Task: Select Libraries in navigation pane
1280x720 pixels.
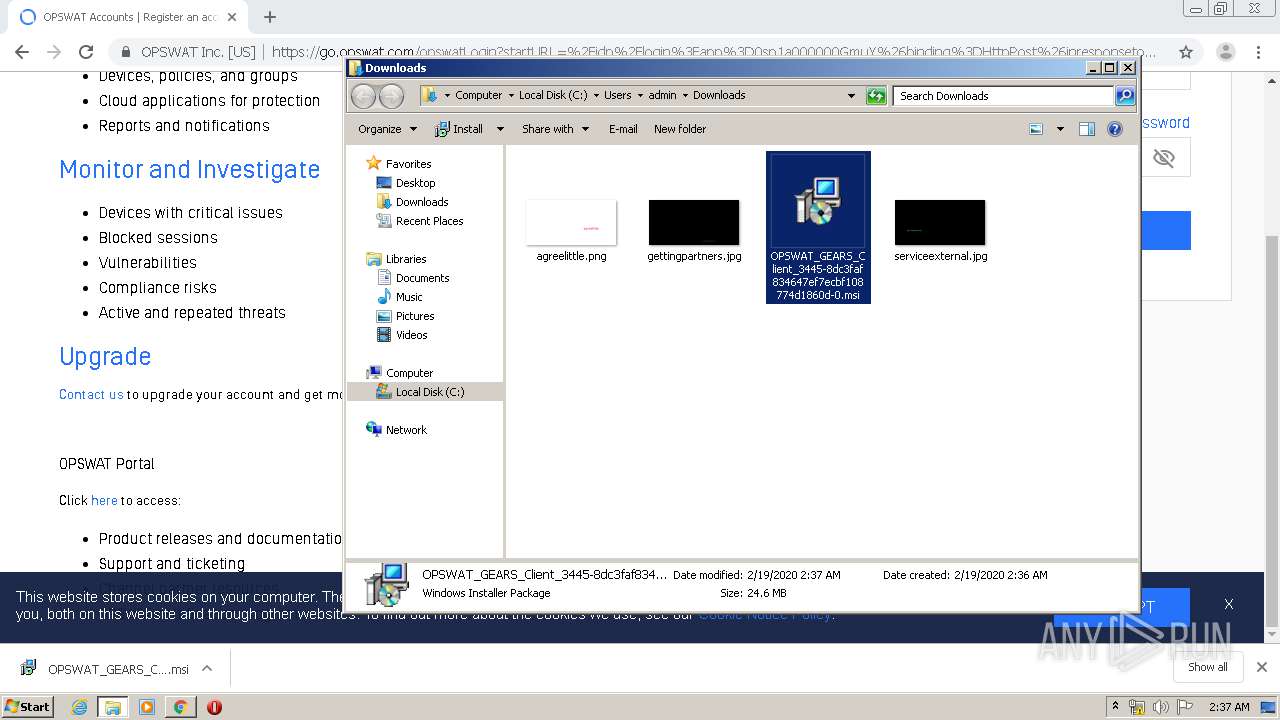Action: (x=397, y=259)
